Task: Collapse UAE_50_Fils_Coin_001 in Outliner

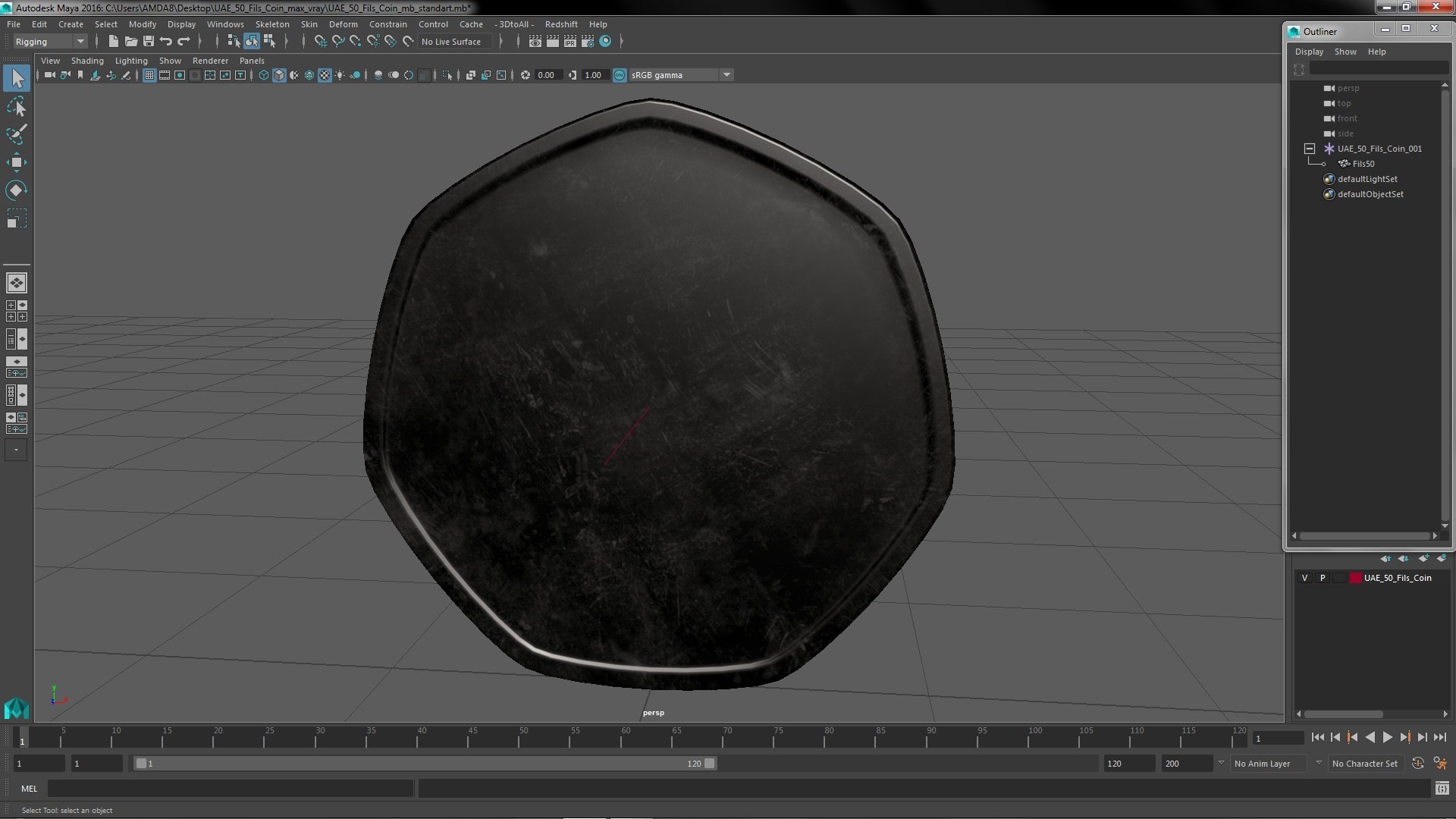Action: [x=1310, y=149]
